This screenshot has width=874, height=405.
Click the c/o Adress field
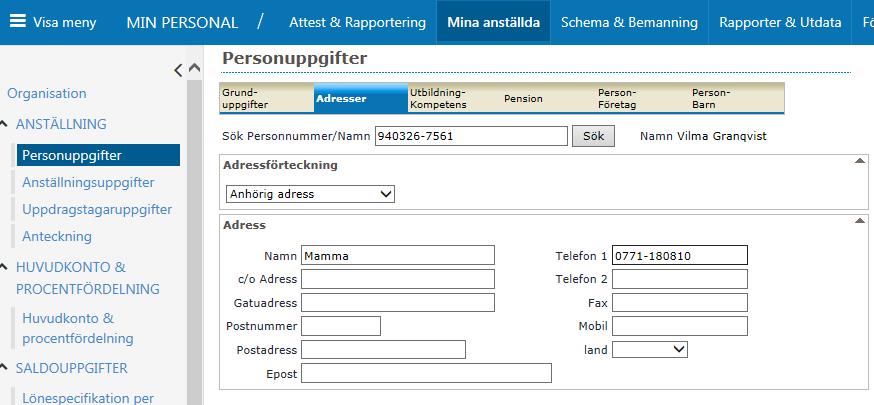[397, 279]
